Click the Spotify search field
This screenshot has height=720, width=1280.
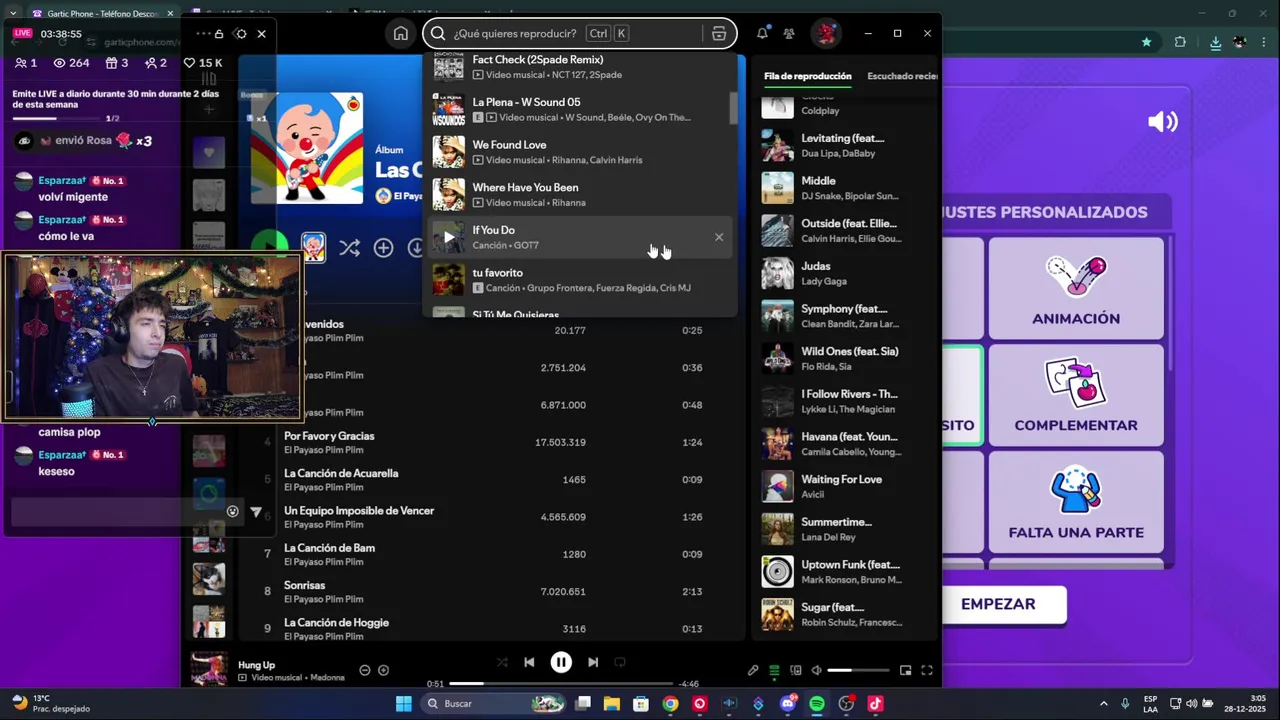[x=580, y=33]
